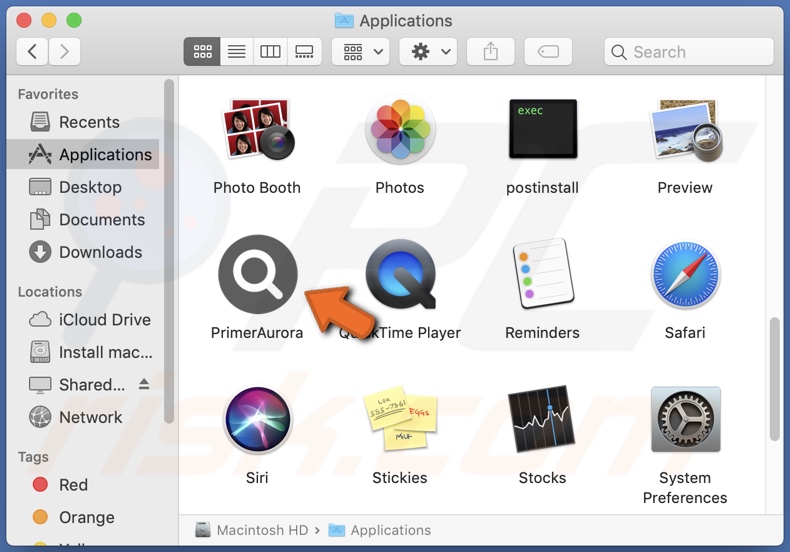Open iCloud Drive in the sidebar
This screenshot has width=790, height=552.
coord(83,319)
